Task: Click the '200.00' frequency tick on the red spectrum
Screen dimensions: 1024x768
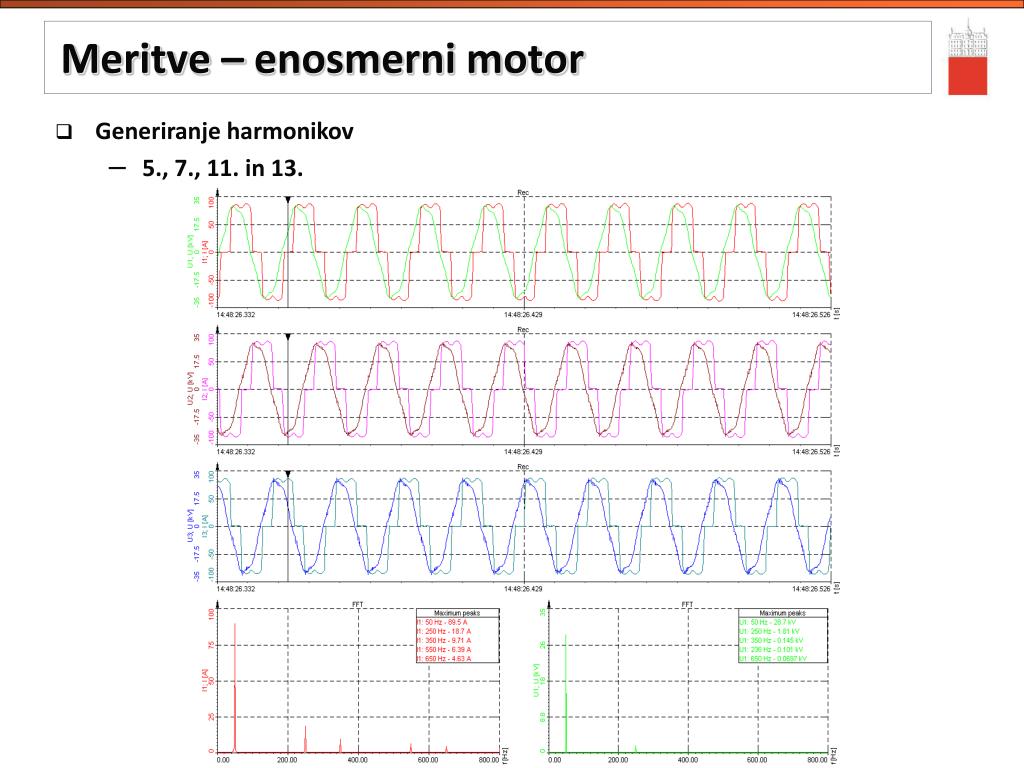Action: [287, 760]
